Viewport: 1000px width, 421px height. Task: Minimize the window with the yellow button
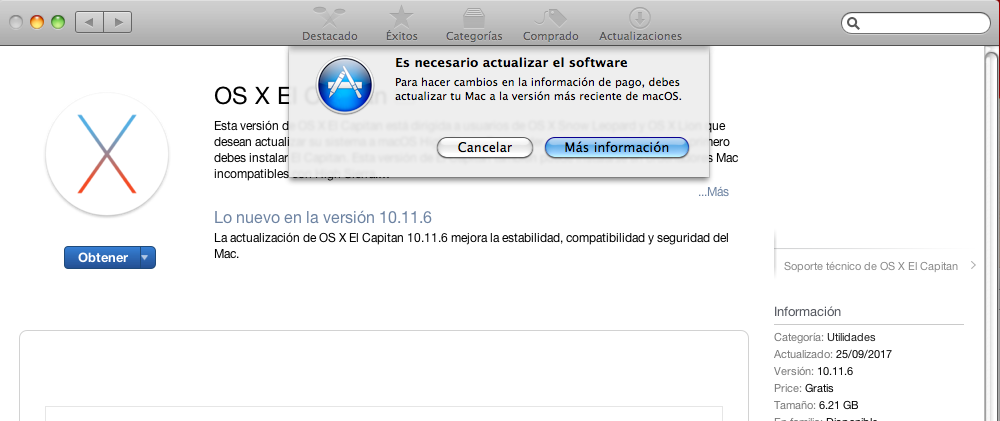click(x=37, y=22)
